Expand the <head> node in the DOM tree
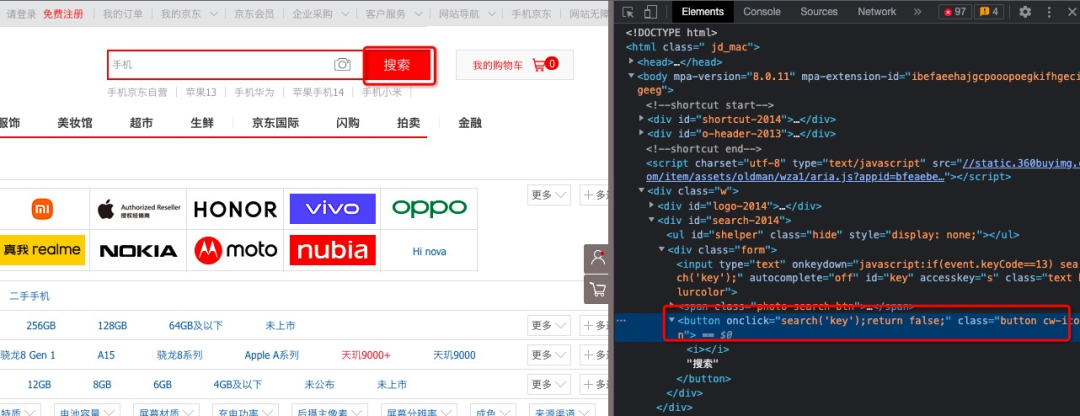Viewport: 1080px width, 416px height. (632, 61)
